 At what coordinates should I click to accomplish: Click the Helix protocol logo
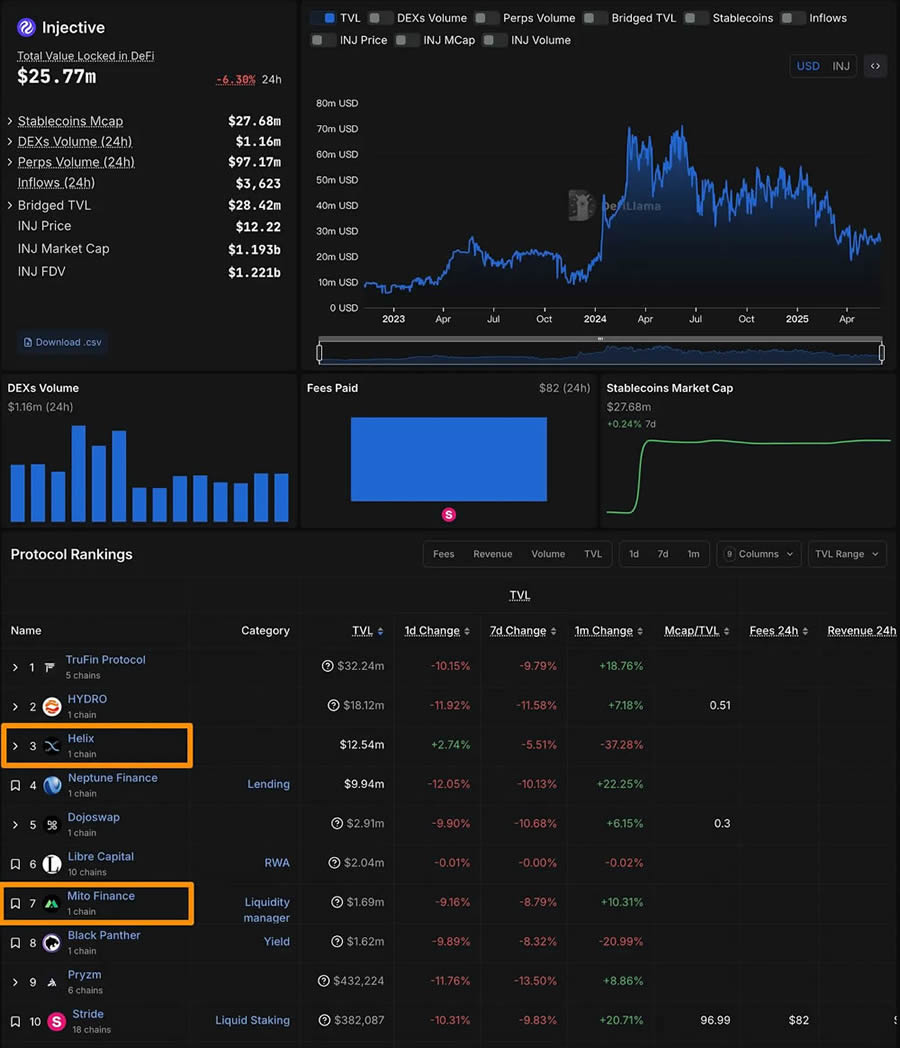click(52, 746)
